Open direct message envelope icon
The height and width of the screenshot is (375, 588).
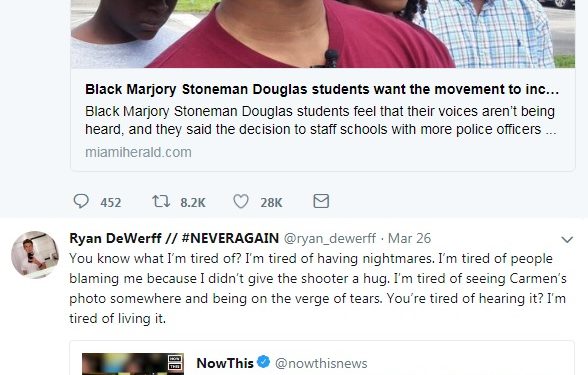(321, 201)
